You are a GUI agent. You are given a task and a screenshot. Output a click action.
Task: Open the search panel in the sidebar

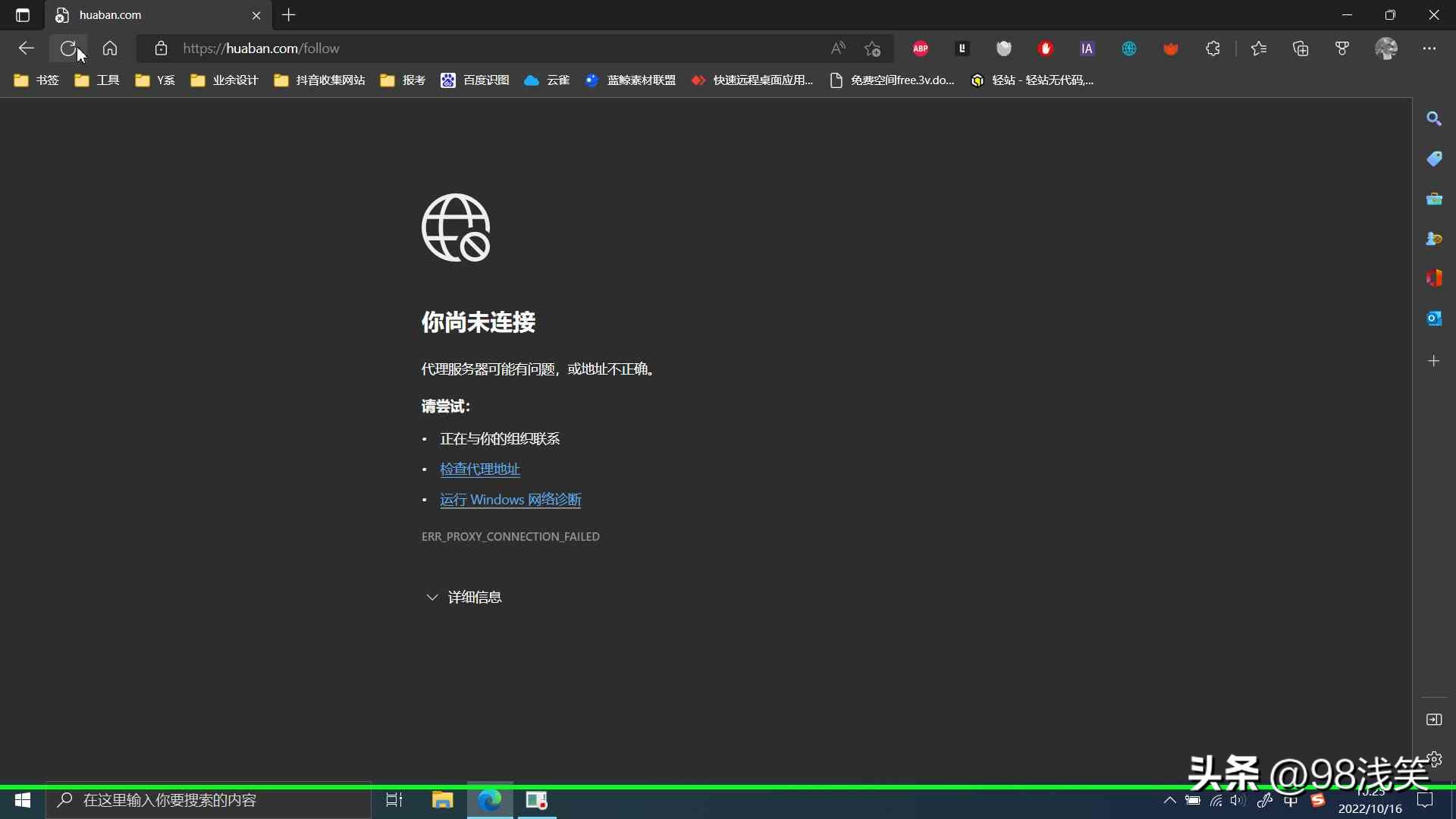click(1436, 119)
